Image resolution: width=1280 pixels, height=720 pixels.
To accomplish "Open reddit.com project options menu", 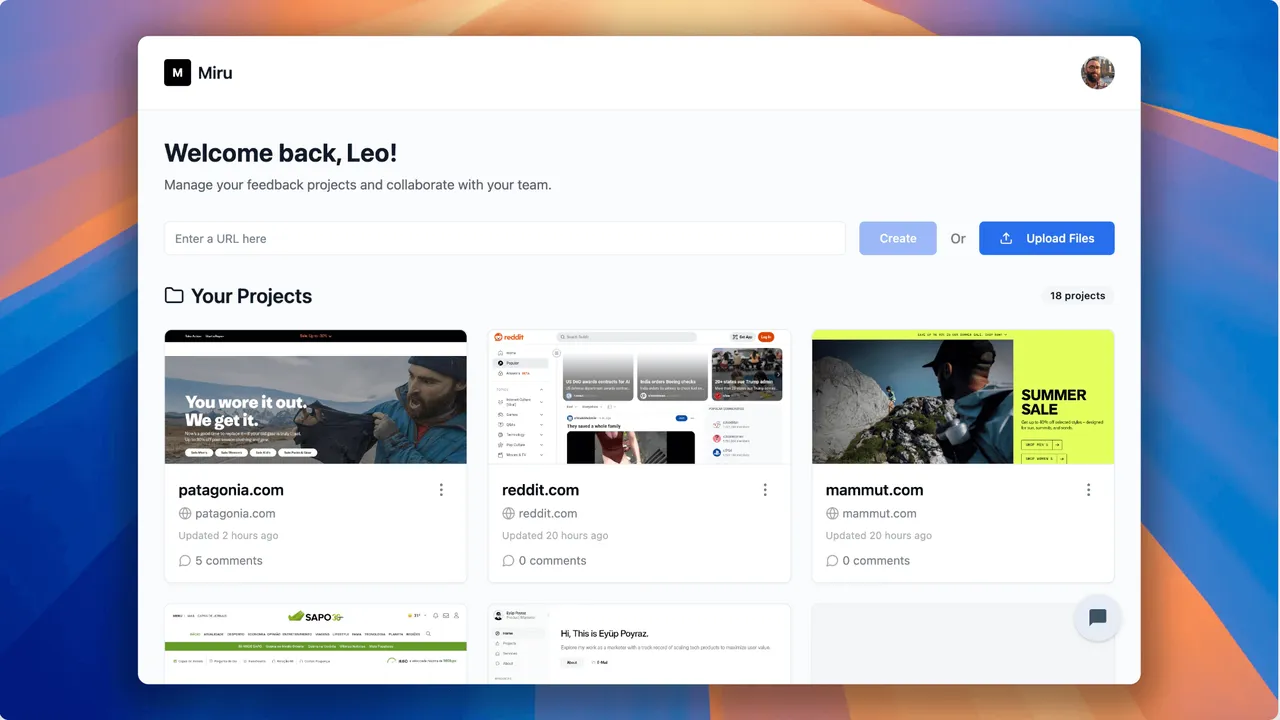I will [765, 490].
